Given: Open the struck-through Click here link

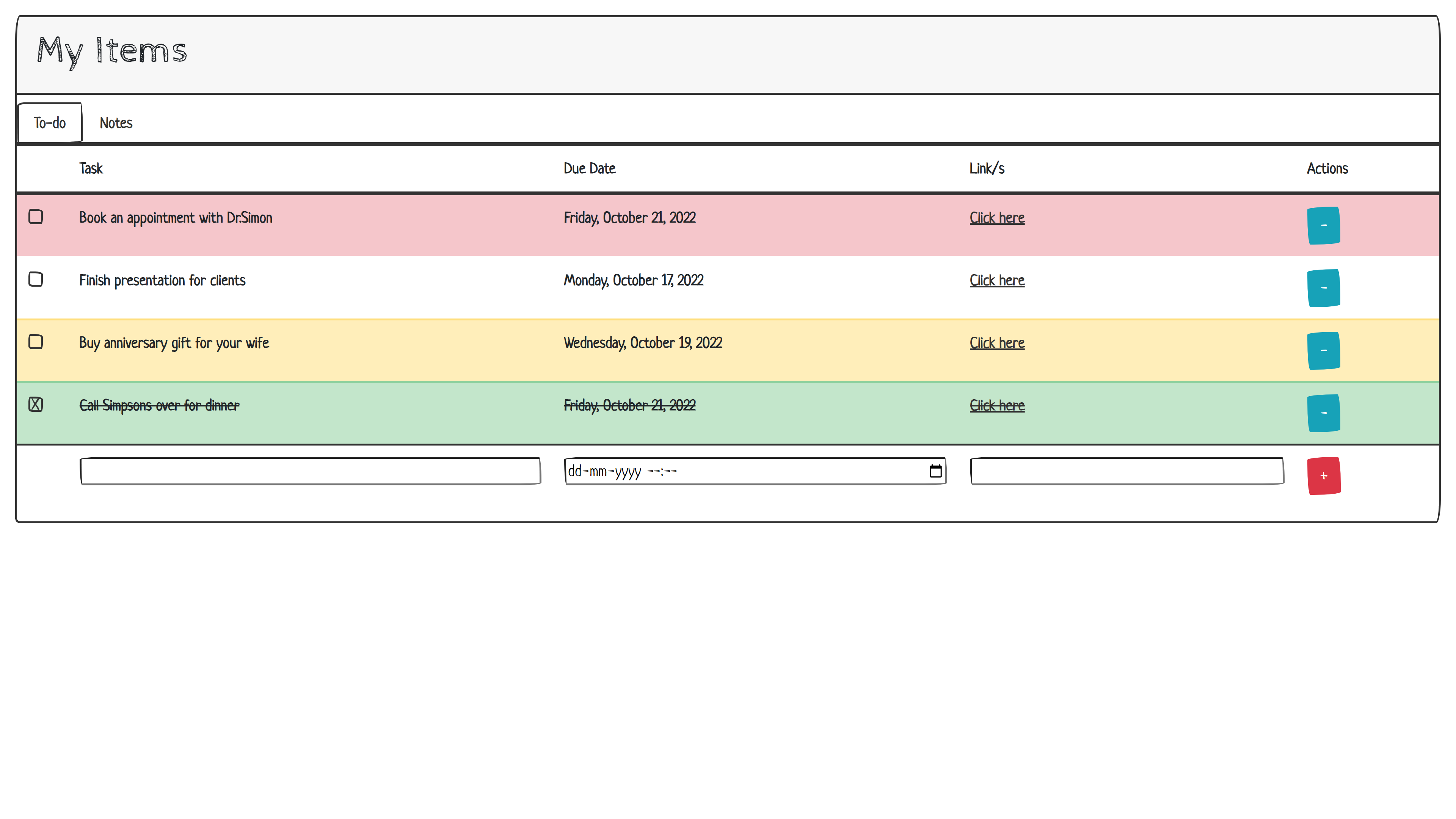Looking at the screenshot, I should pyautogui.click(x=997, y=405).
